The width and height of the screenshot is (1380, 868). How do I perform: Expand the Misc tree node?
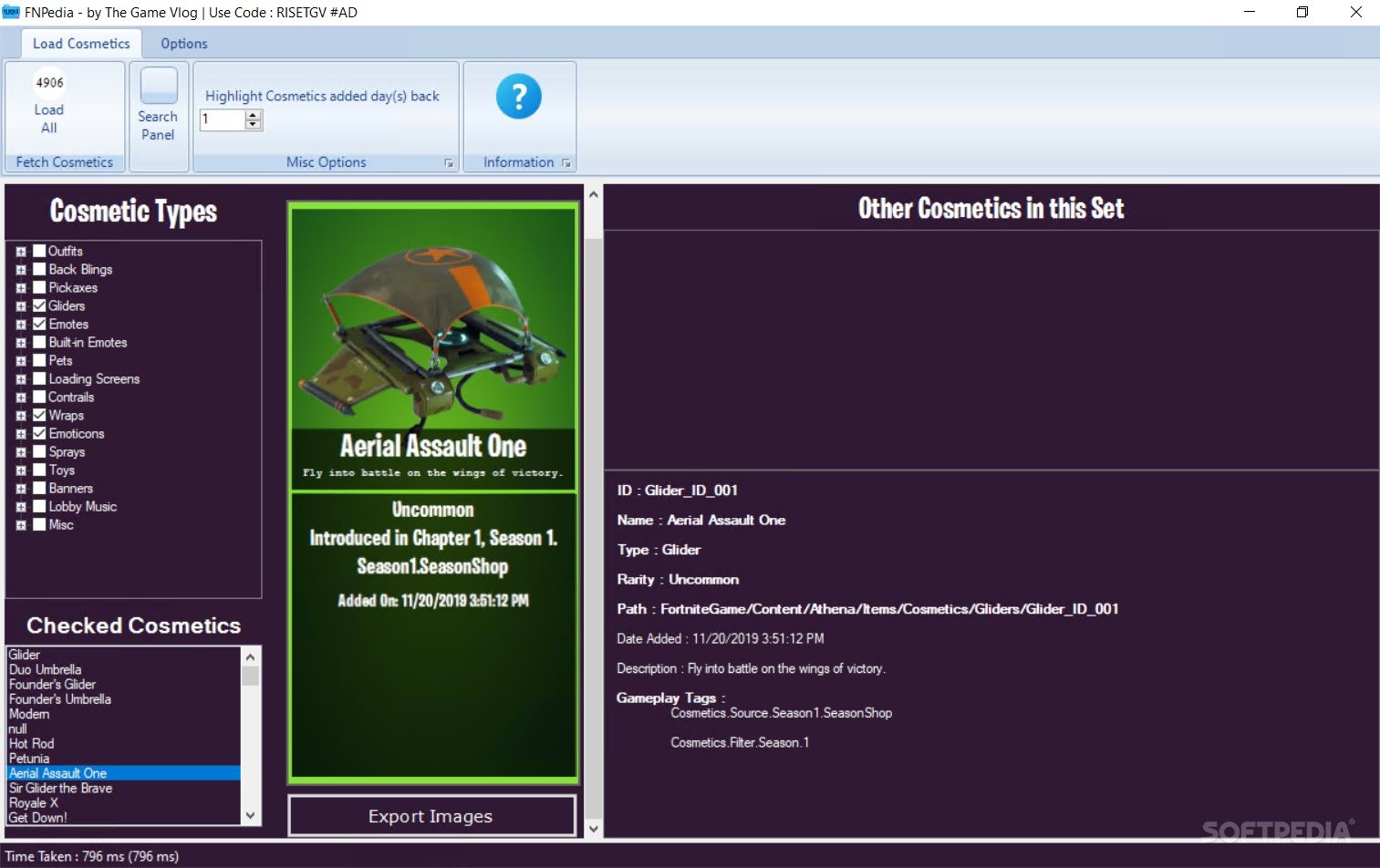[21, 525]
